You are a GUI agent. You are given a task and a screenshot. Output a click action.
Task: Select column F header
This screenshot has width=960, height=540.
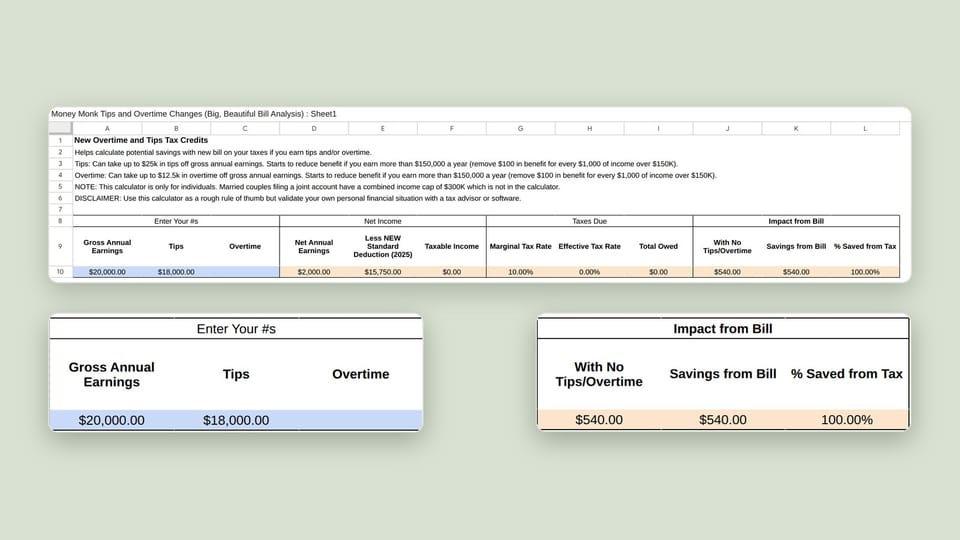(452, 129)
